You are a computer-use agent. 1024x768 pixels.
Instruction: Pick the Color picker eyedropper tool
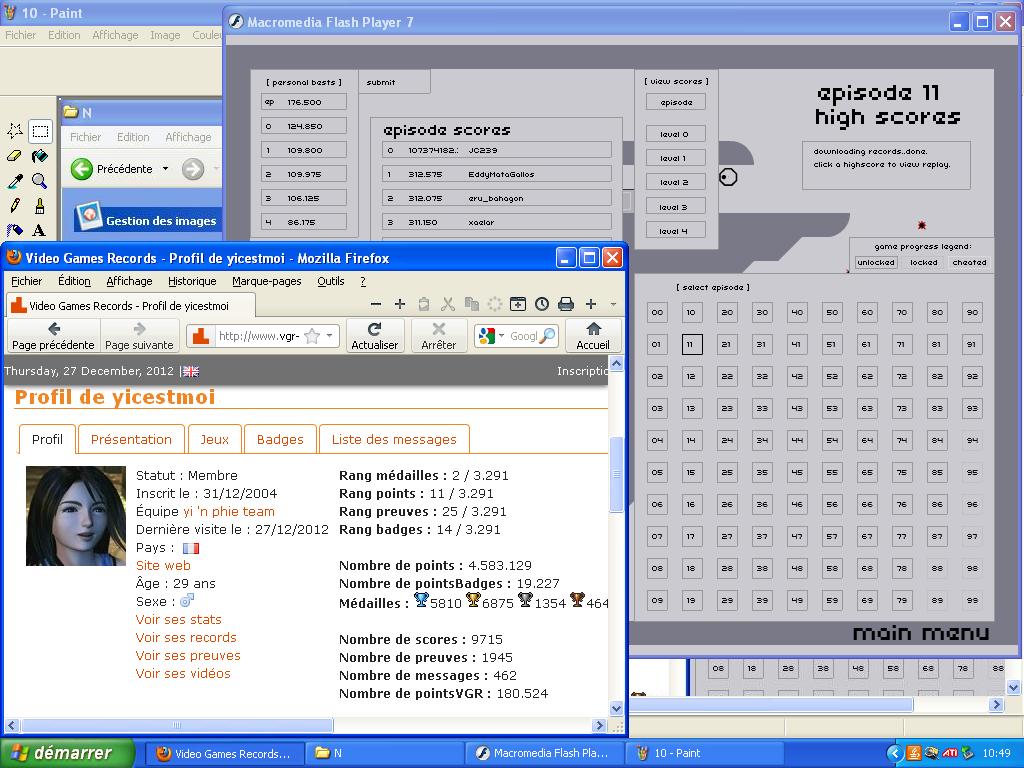(x=15, y=181)
